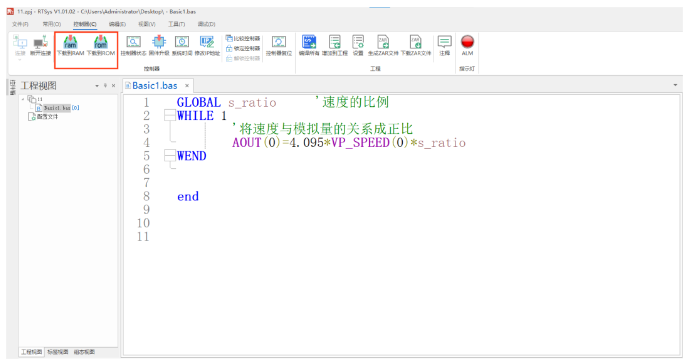The height and width of the screenshot is (364, 689).
Task: Collapse the project 11 tree node
Action: (x=23, y=99)
